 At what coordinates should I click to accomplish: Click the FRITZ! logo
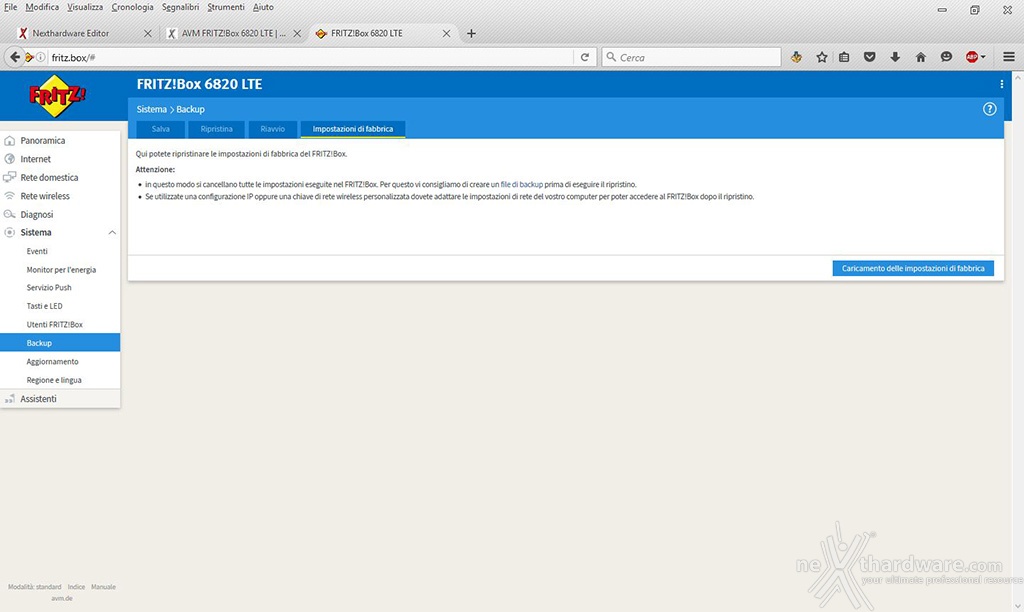(57, 96)
